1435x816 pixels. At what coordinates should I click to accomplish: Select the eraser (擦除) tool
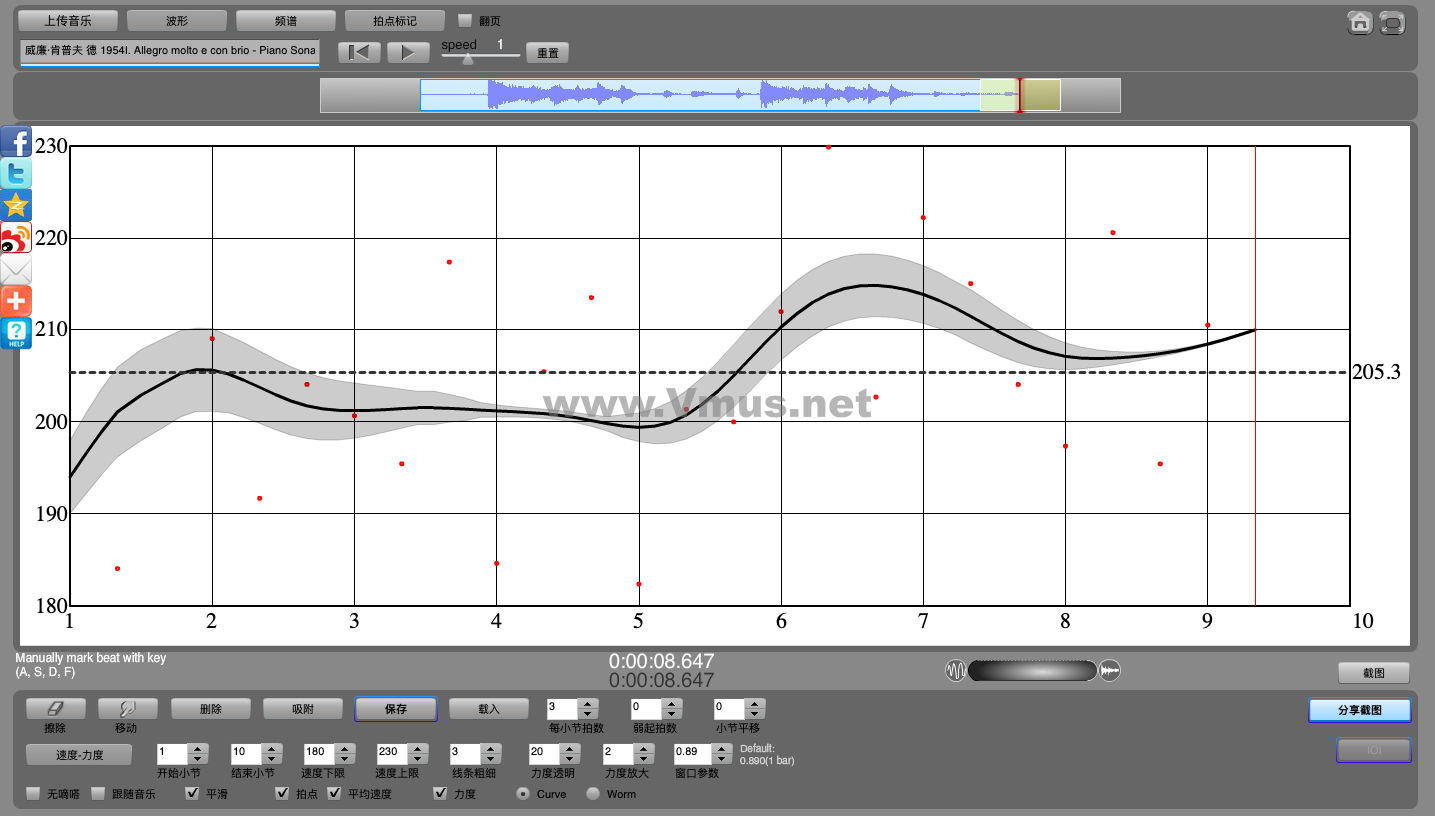[55, 708]
